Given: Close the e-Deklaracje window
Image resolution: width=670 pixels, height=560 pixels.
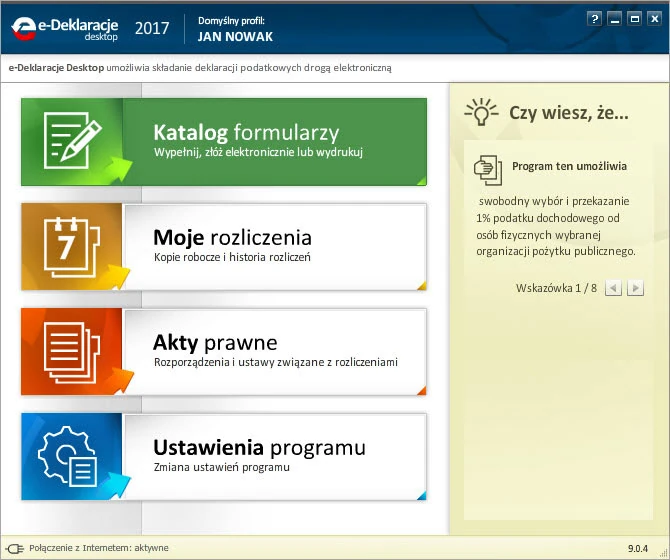Looking at the screenshot, I should [654, 19].
